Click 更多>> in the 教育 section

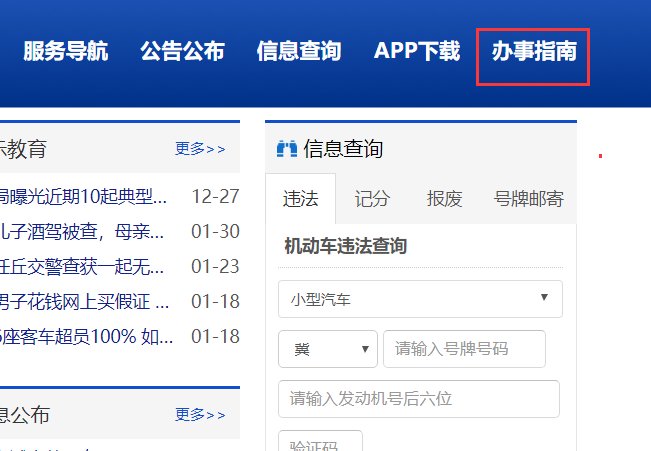coord(200,149)
